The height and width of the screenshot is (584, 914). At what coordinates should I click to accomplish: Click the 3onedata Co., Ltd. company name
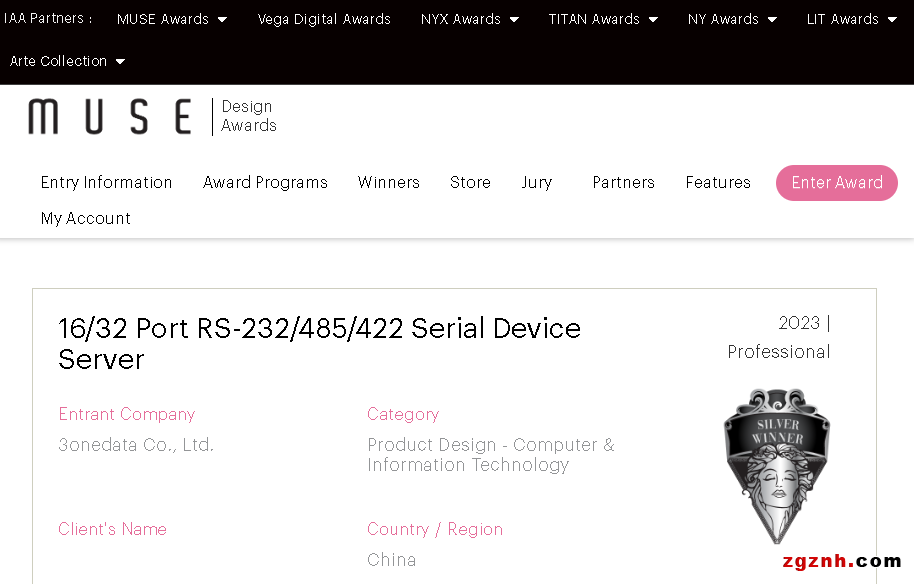[136, 445]
